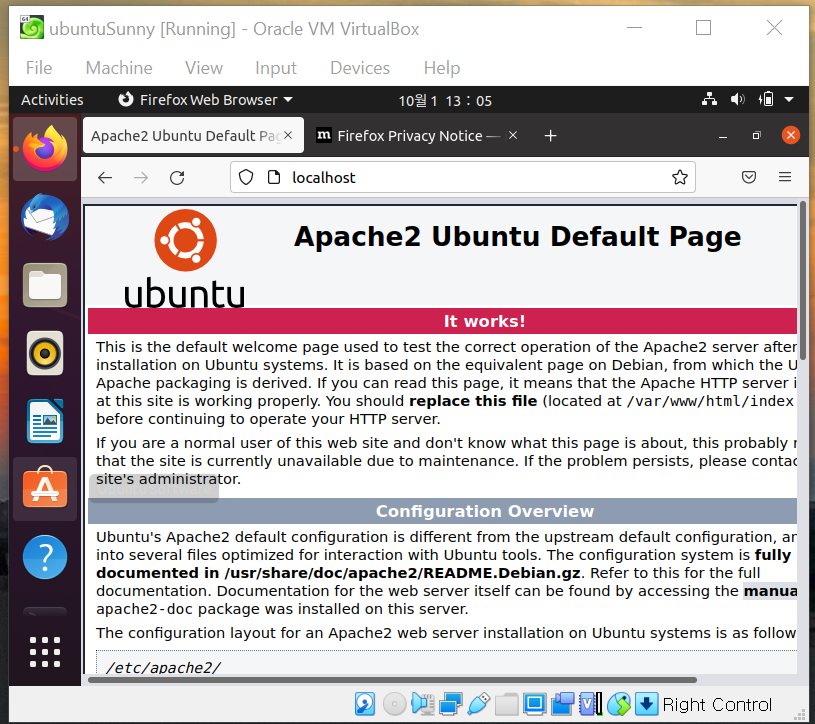Close the Firefox Privacy Notice tab
Image resolution: width=815 pixels, height=724 pixels.
pyautogui.click(x=513, y=135)
